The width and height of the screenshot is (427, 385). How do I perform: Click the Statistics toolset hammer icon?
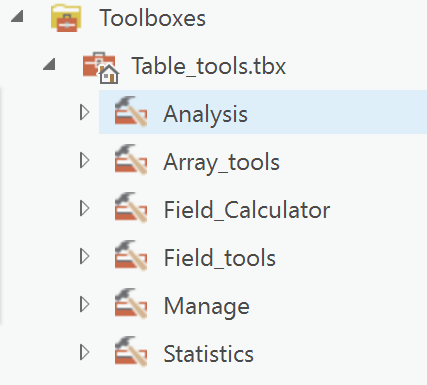pyautogui.click(x=131, y=351)
